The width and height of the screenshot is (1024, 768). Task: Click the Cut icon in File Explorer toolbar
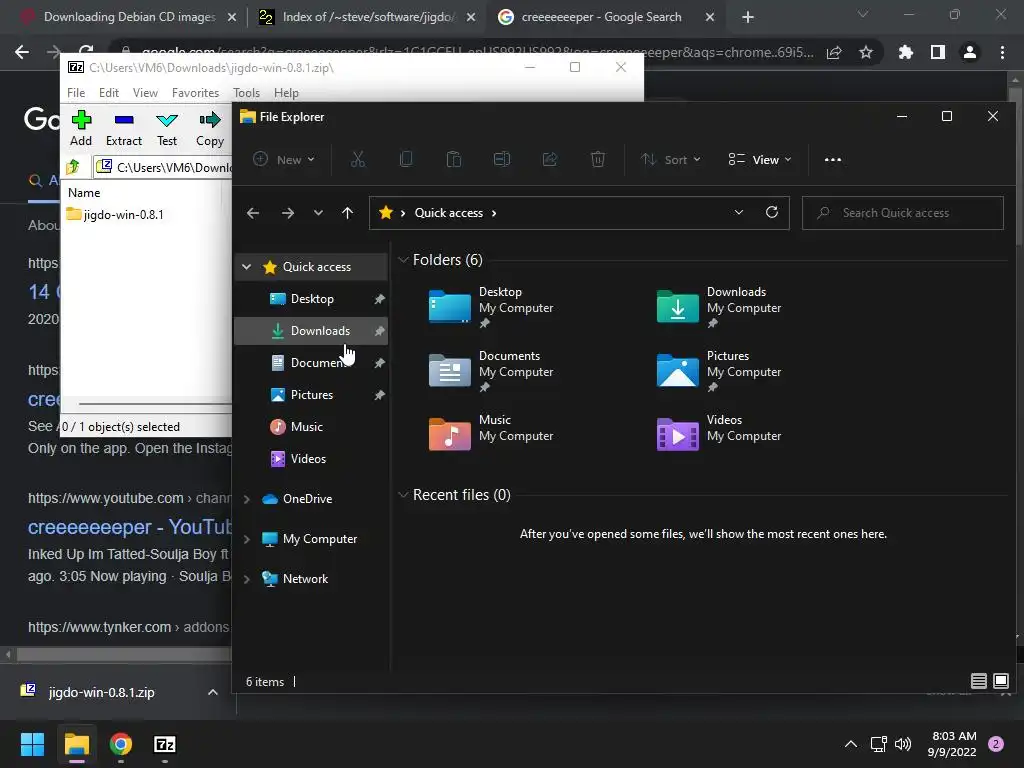(x=358, y=159)
